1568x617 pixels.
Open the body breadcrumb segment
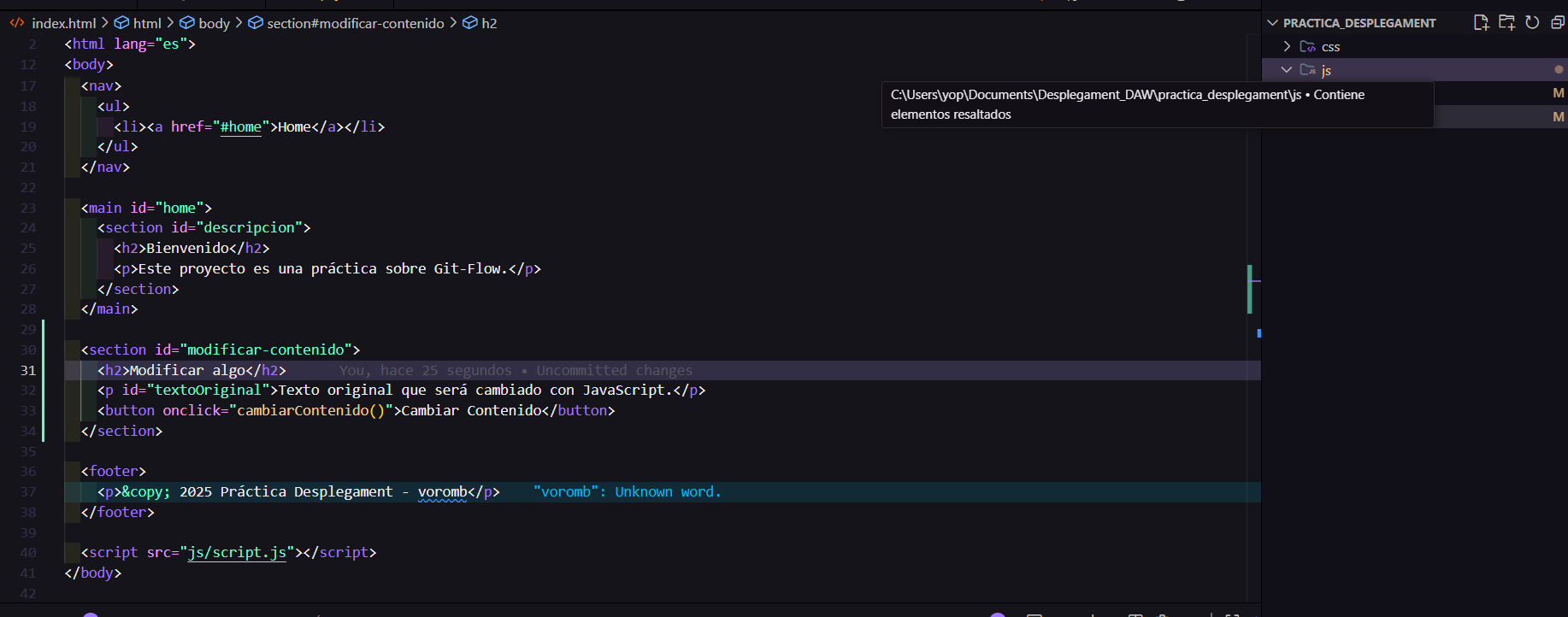pyautogui.click(x=214, y=23)
